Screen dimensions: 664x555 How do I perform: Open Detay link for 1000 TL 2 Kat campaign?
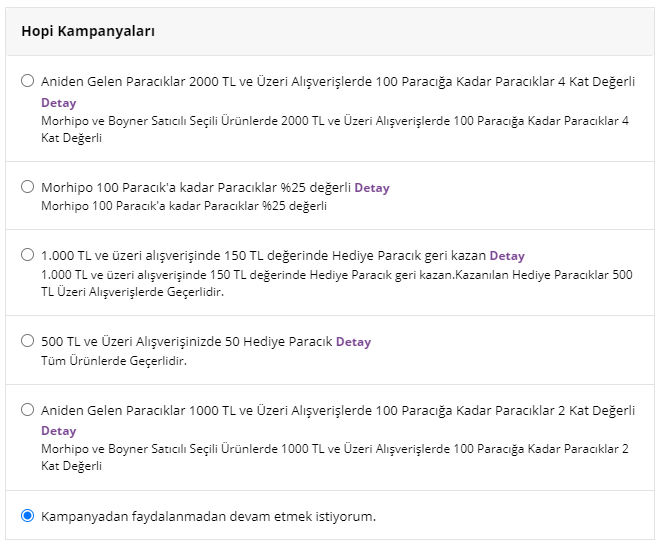click(x=59, y=431)
